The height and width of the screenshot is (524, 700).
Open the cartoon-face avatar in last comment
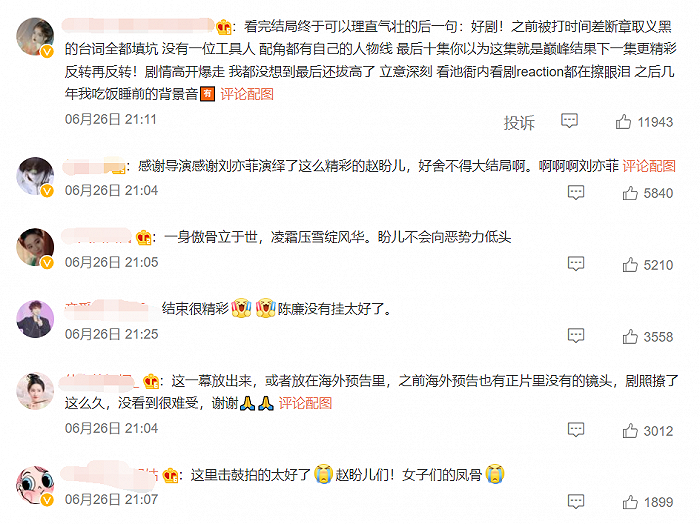(x=35, y=485)
